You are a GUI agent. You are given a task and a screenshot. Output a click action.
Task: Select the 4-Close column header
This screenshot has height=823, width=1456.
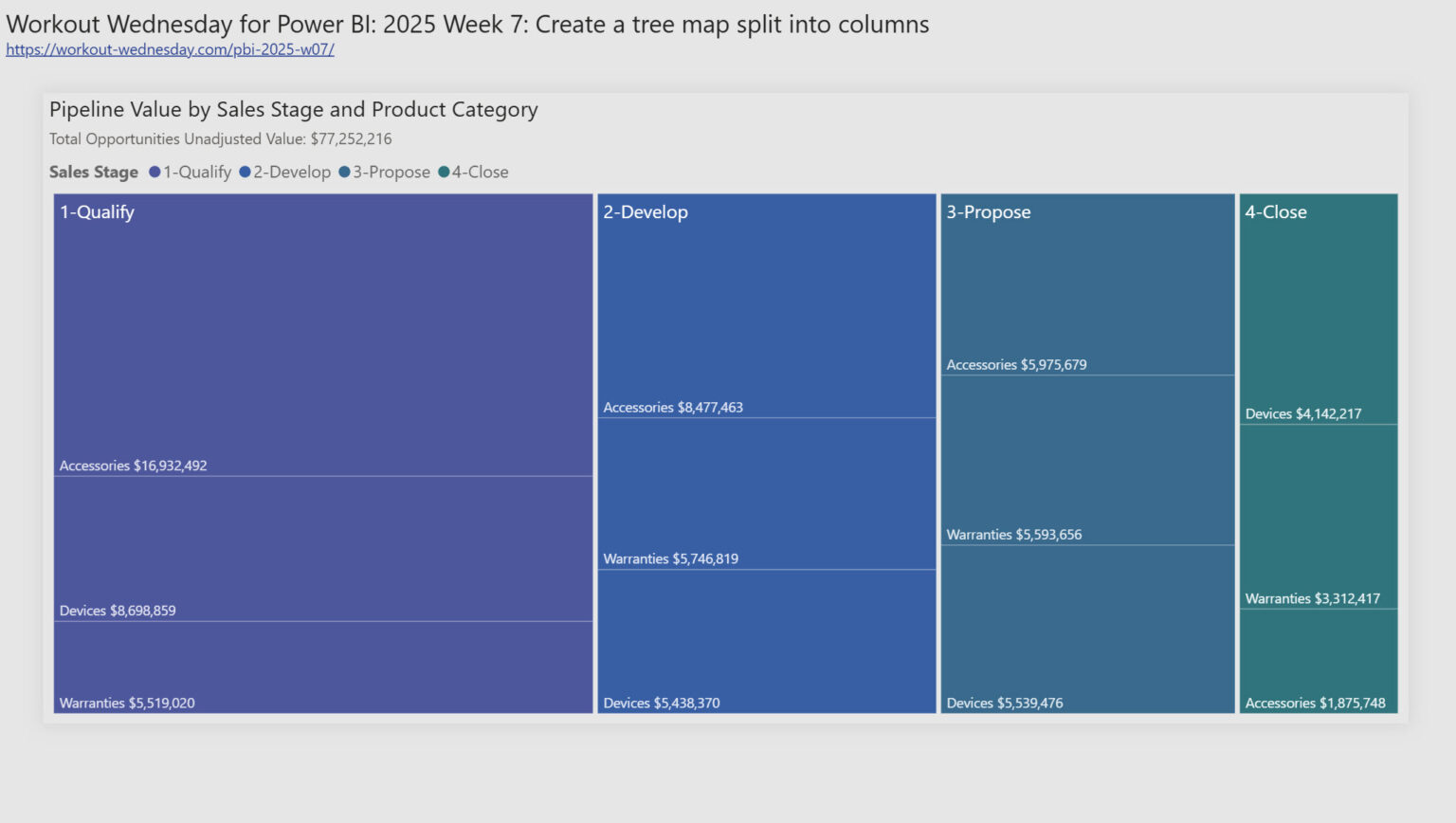(1276, 211)
